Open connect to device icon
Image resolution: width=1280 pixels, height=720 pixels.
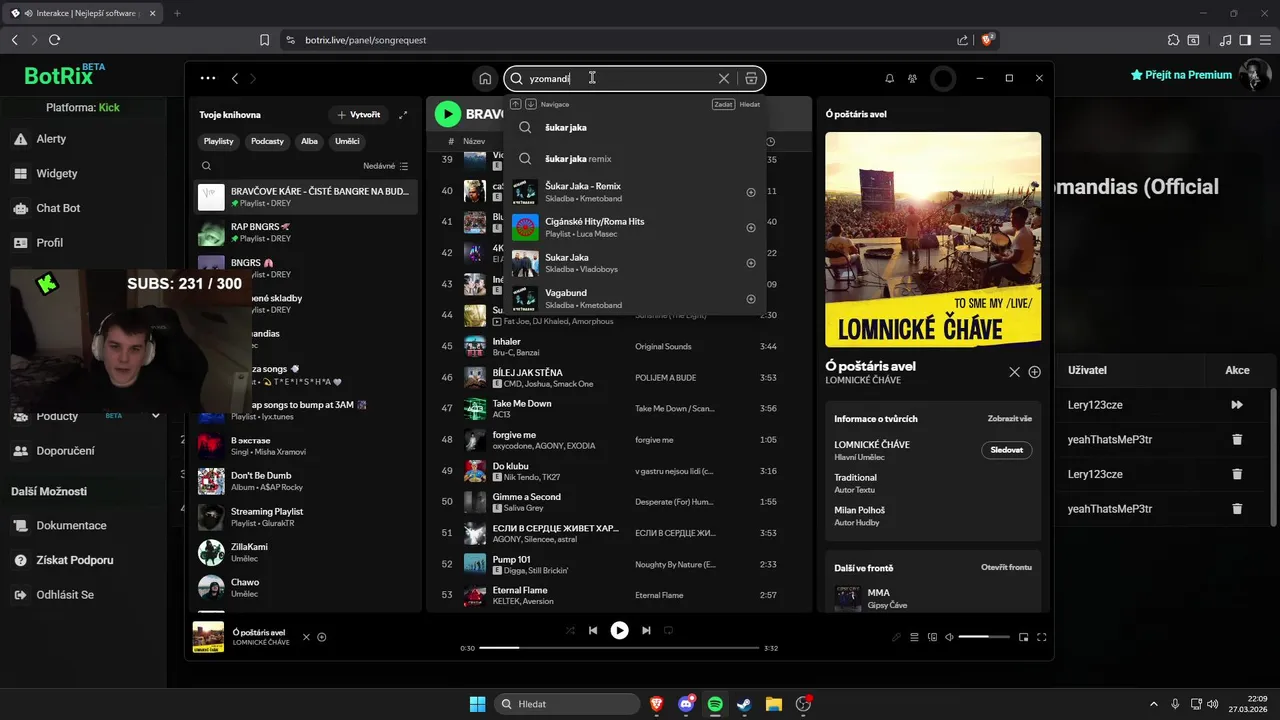click(932, 637)
